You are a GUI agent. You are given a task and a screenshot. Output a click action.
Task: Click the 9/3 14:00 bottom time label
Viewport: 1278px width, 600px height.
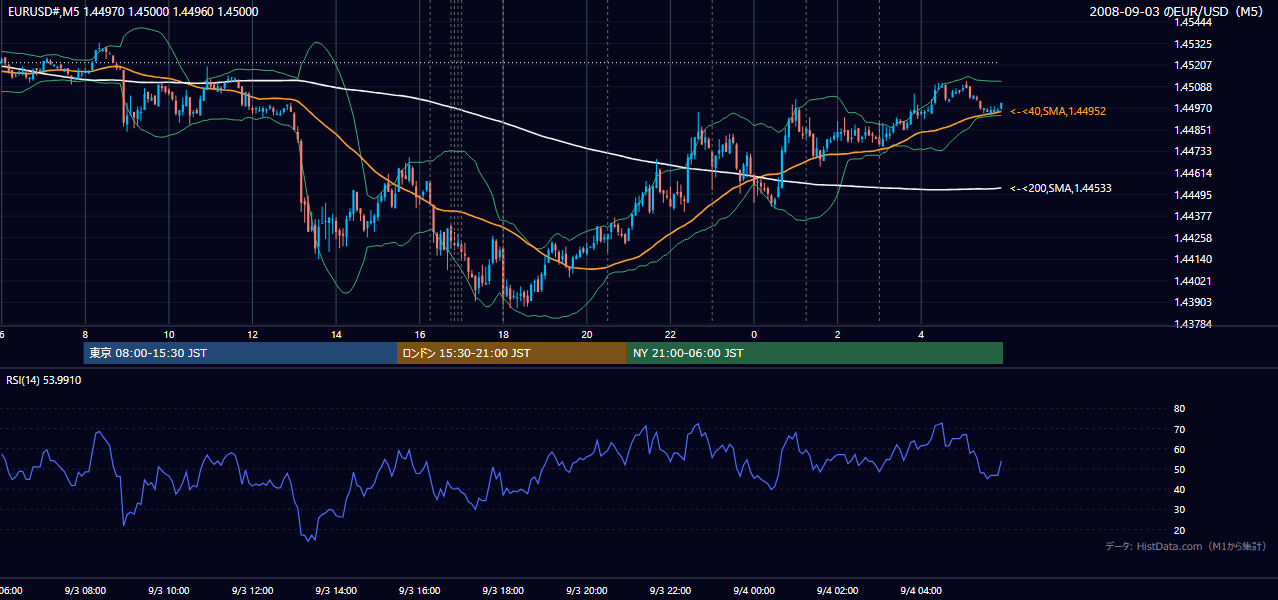point(336,591)
